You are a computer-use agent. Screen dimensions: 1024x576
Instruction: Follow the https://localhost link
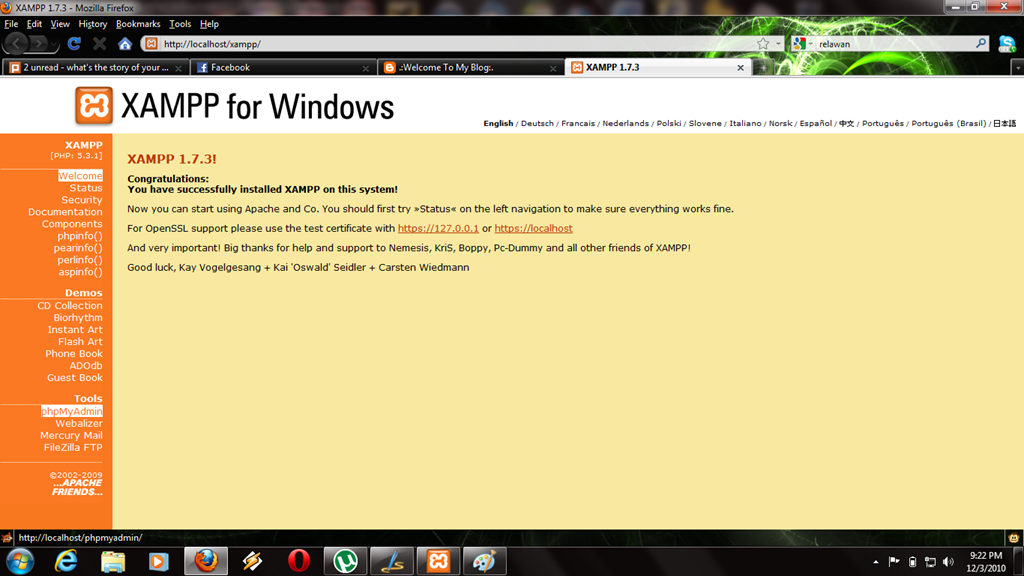coord(534,229)
